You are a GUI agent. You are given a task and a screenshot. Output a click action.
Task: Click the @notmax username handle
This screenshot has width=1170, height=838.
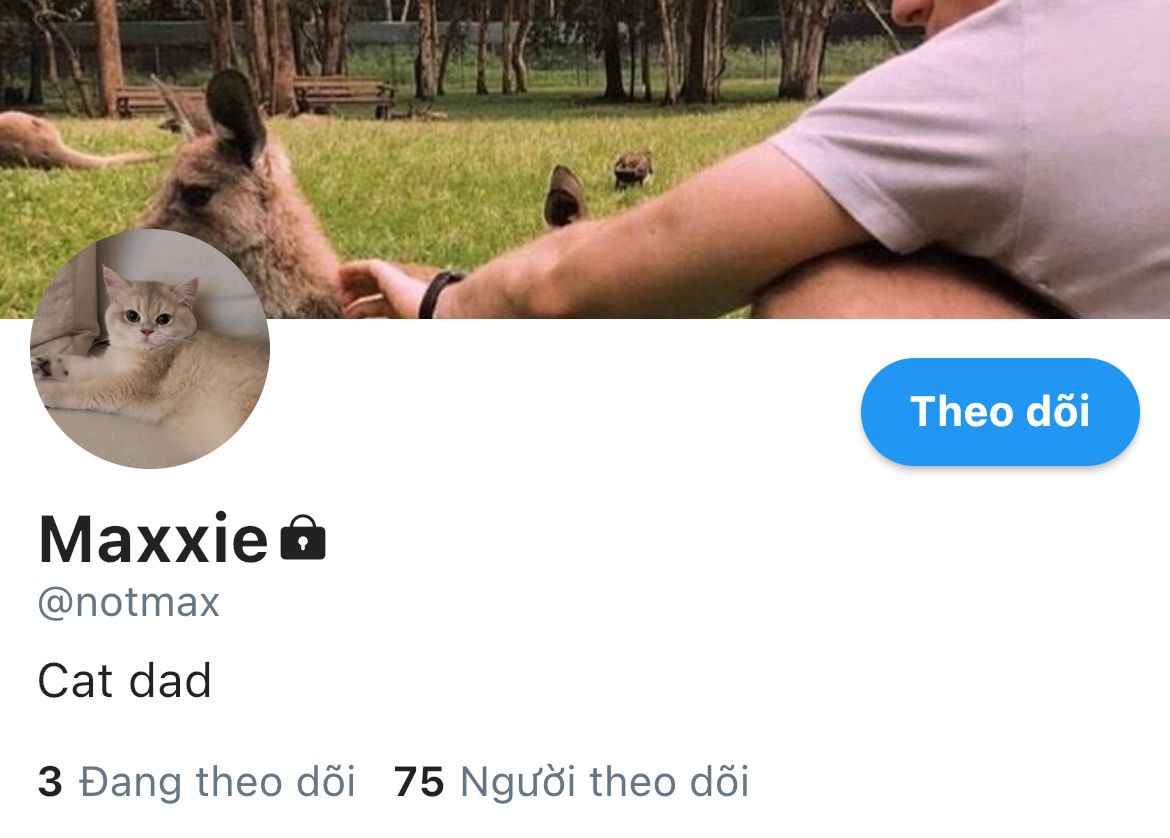(129, 602)
